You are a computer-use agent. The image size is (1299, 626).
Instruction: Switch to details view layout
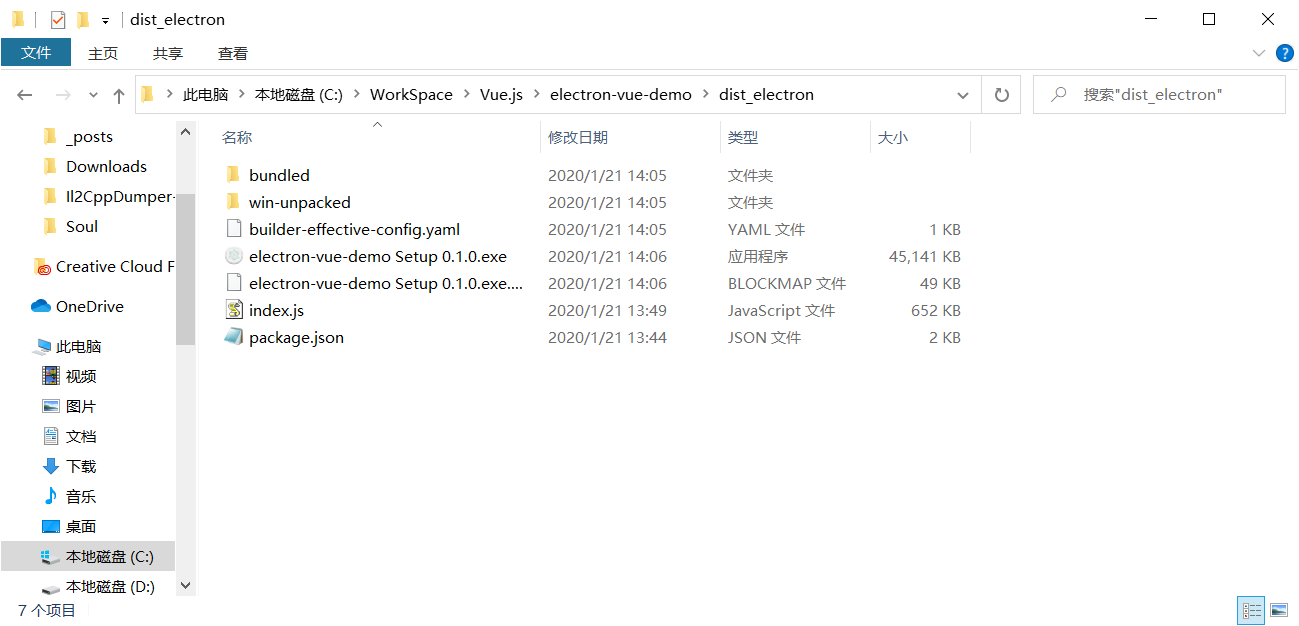(1251, 610)
